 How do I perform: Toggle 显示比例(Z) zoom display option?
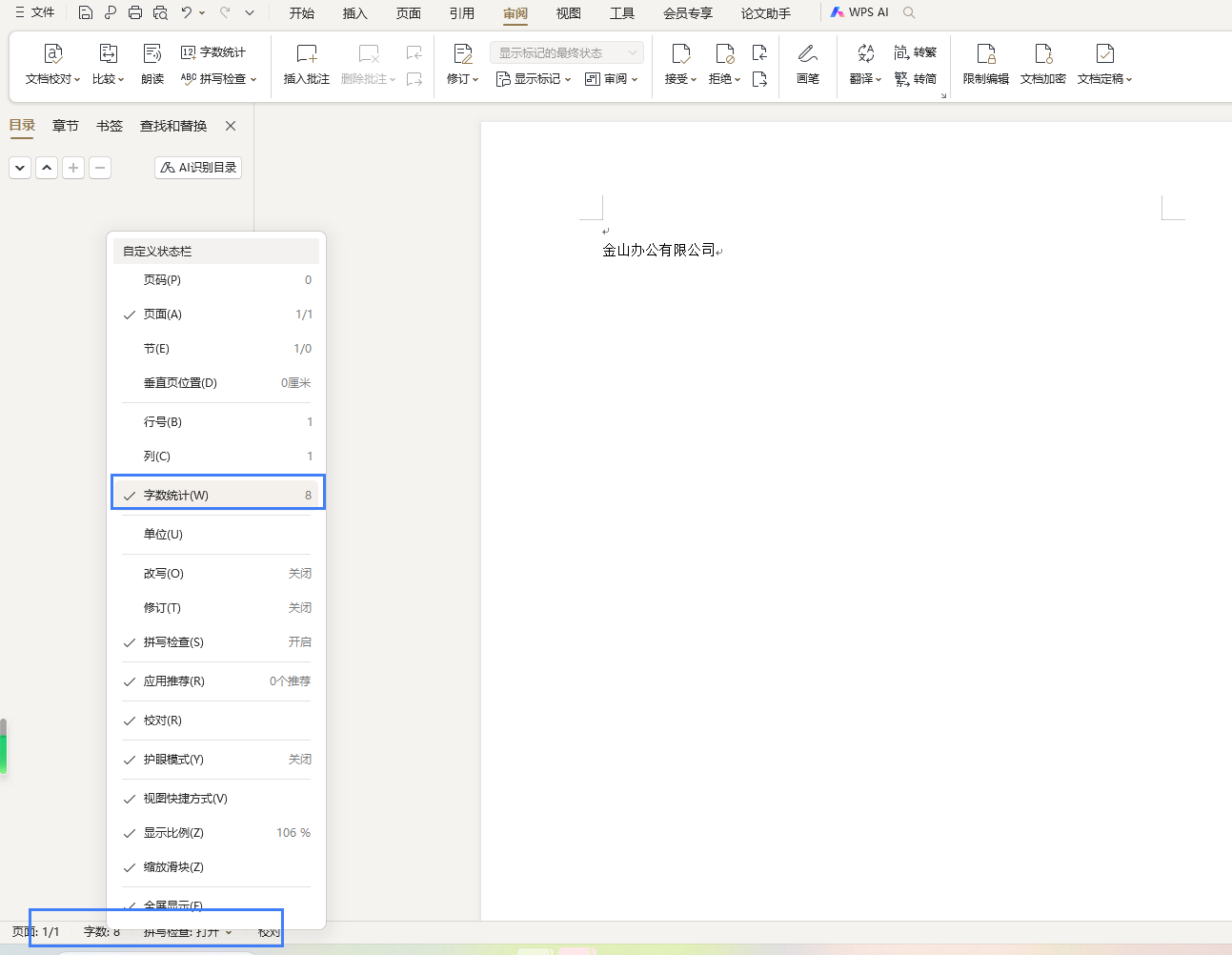click(x=217, y=833)
